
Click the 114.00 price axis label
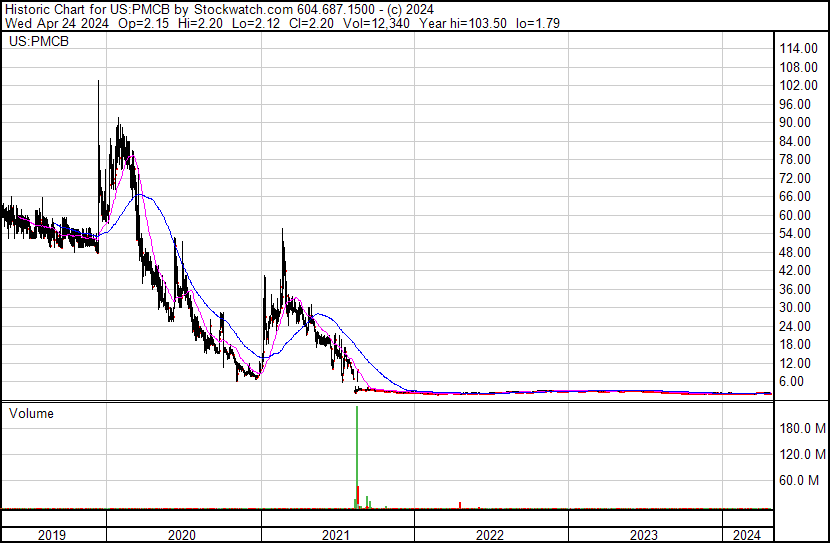pos(800,49)
